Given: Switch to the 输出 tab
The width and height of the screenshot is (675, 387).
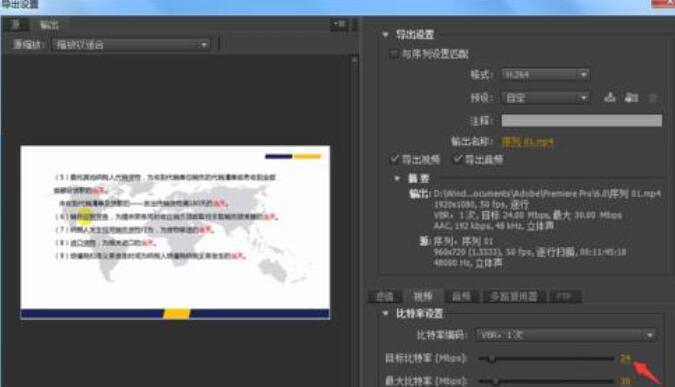Looking at the screenshot, I should tap(49, 25).
